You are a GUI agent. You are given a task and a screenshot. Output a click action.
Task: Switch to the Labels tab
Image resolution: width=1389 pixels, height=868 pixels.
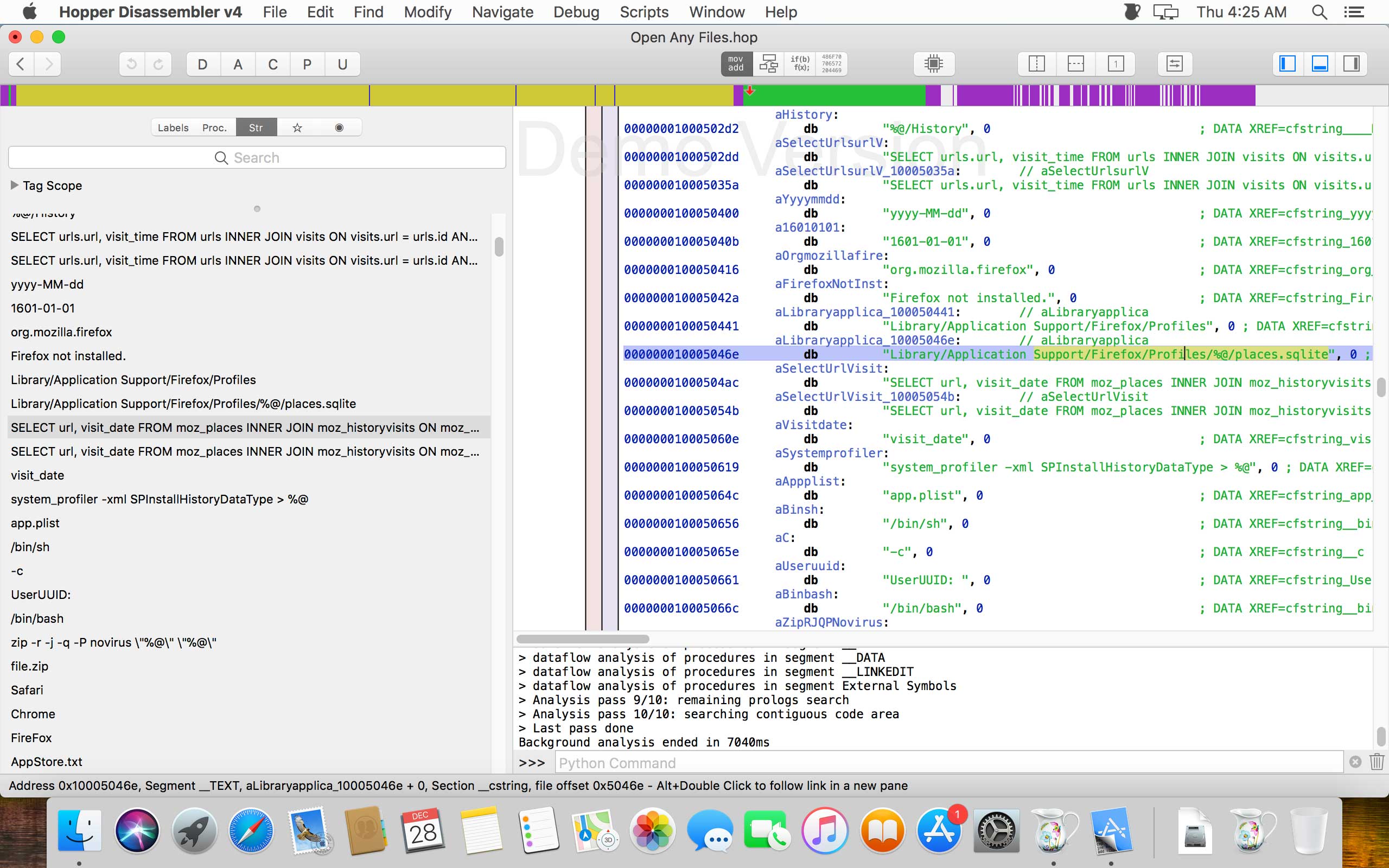click(x=173, y=127)
